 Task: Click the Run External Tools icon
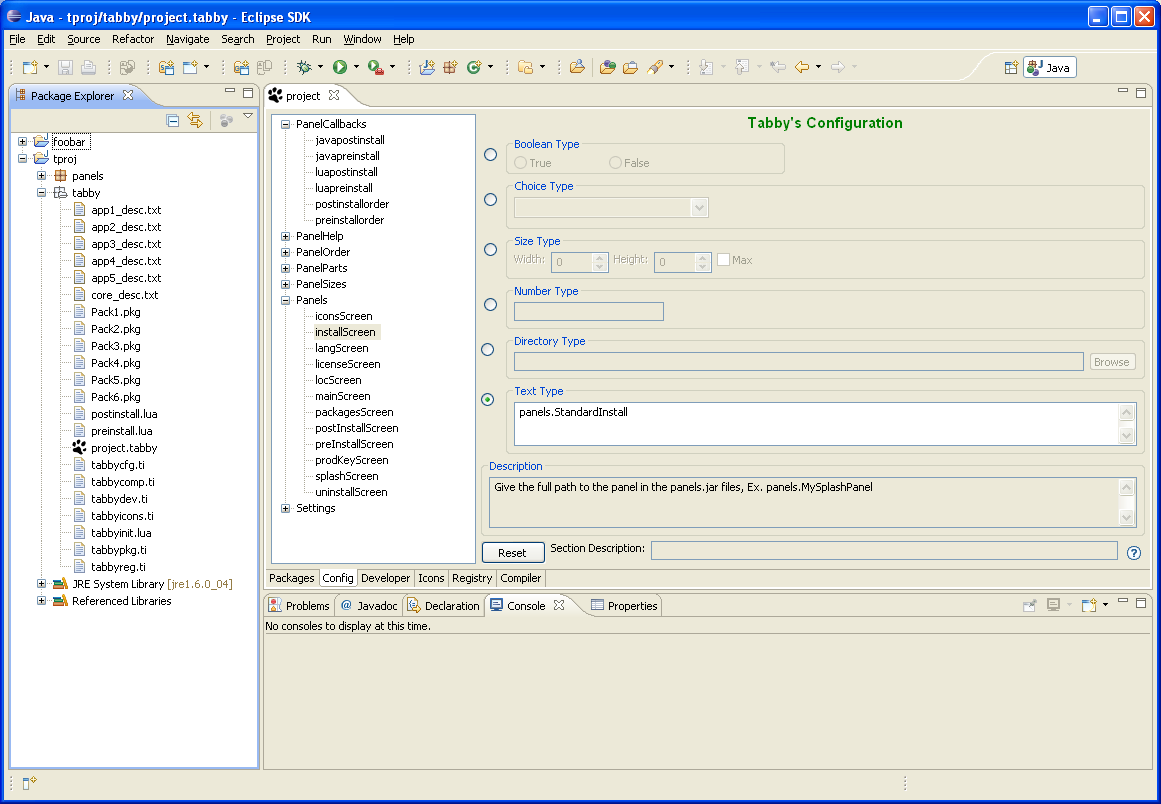pos(375,67)
